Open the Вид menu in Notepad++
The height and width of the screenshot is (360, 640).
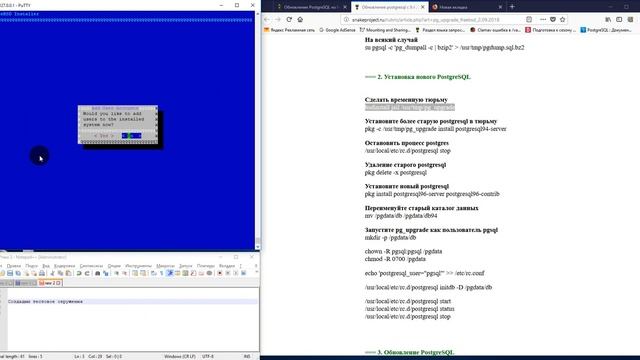(46, 266)
